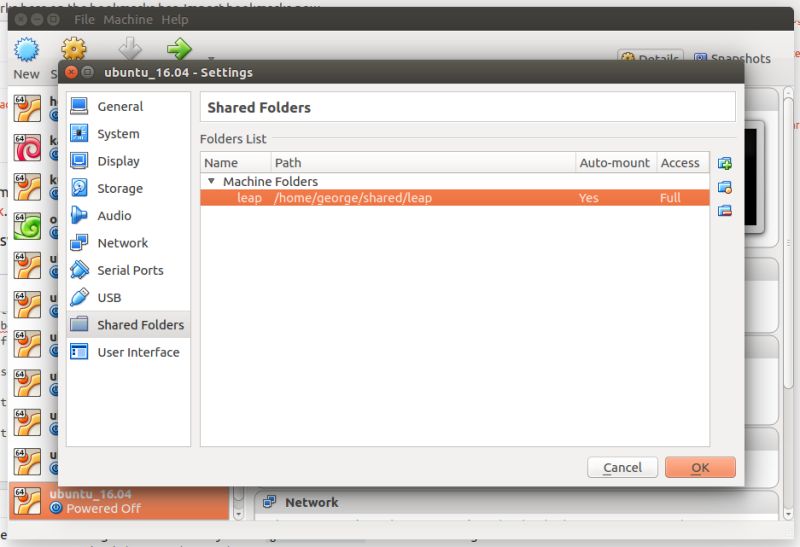Click the green Start arrow toolbar icon
The width and height of the screenshot is (800, 547).
point(179,49)
